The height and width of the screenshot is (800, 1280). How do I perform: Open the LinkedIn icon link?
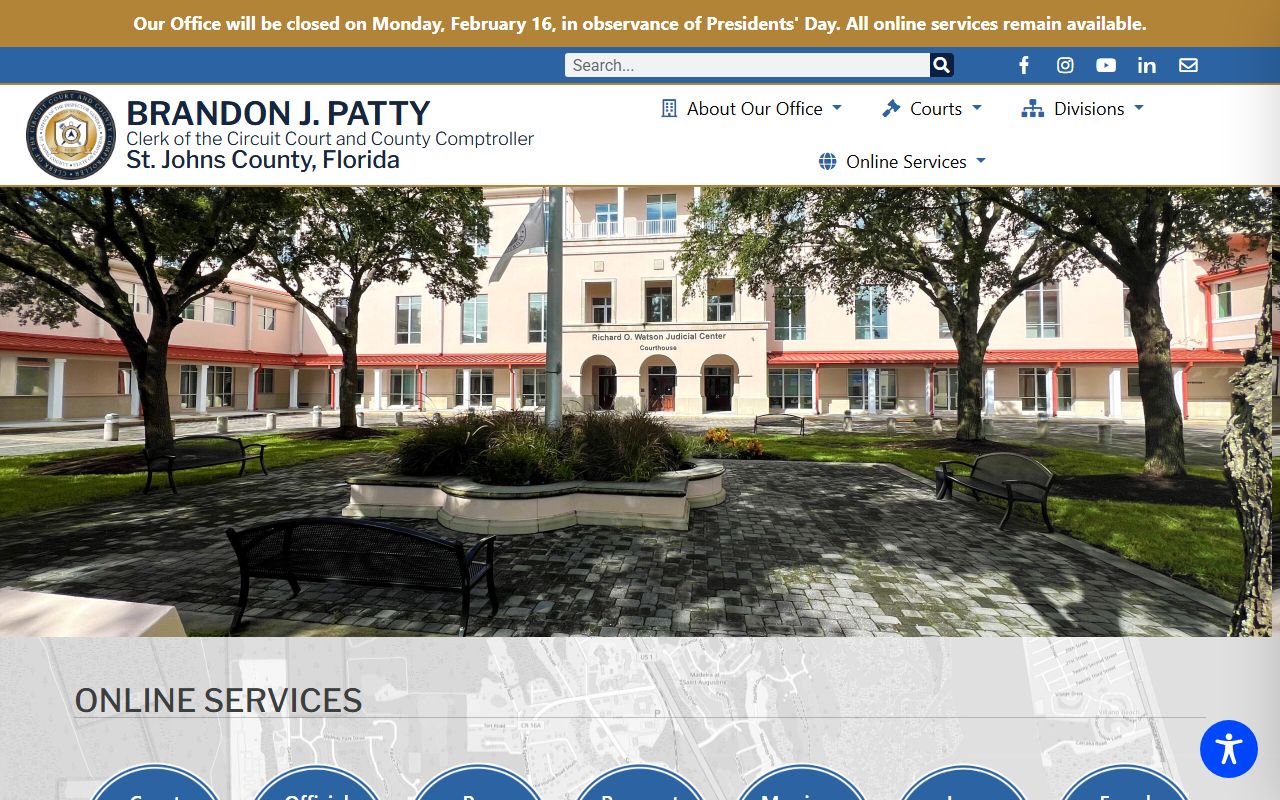[1147, 65]
